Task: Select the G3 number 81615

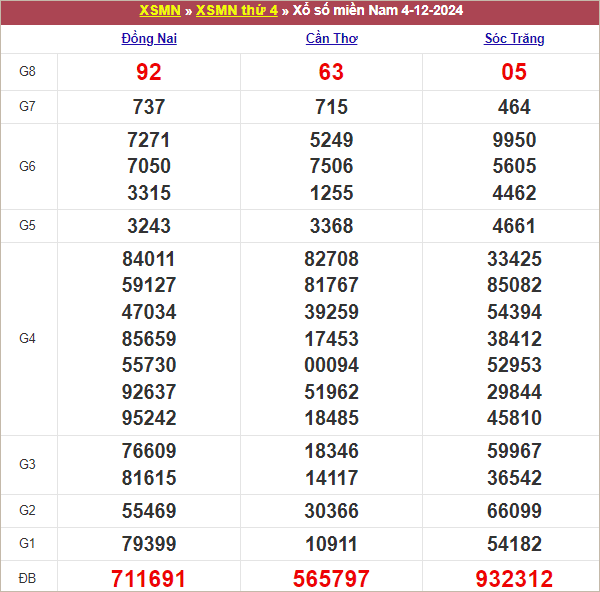Action: (149, 478)
